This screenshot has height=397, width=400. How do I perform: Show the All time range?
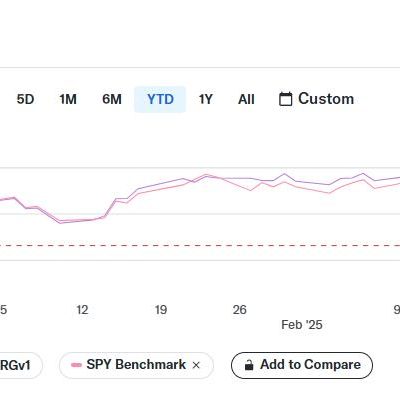click(x=246, y=99)
